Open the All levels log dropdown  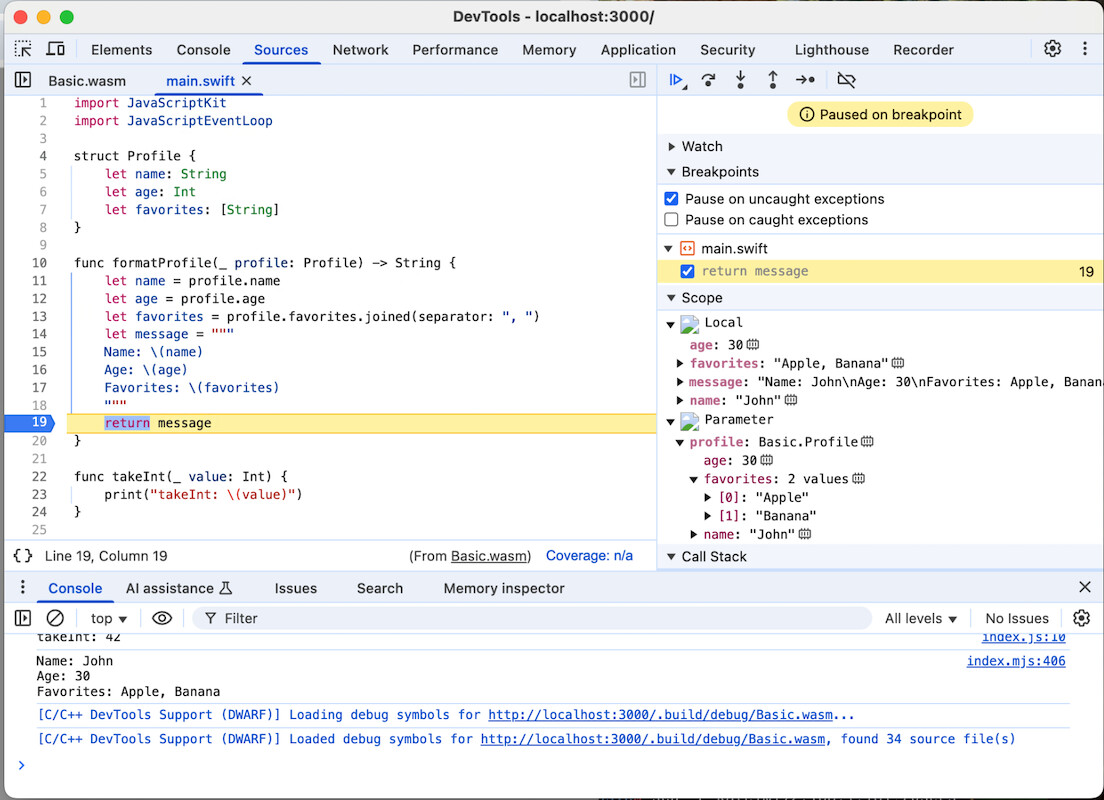pos(921,618)
